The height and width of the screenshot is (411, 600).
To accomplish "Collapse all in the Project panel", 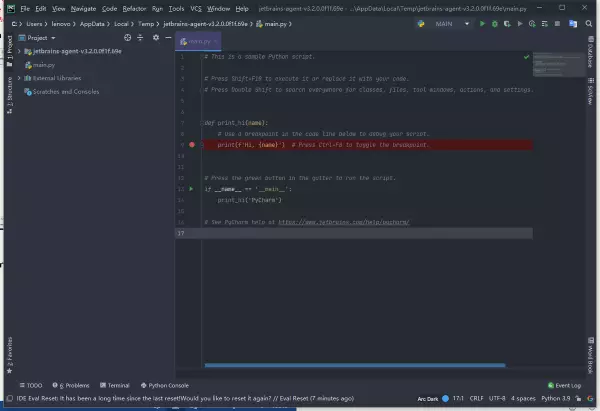I will click(140, 38).
